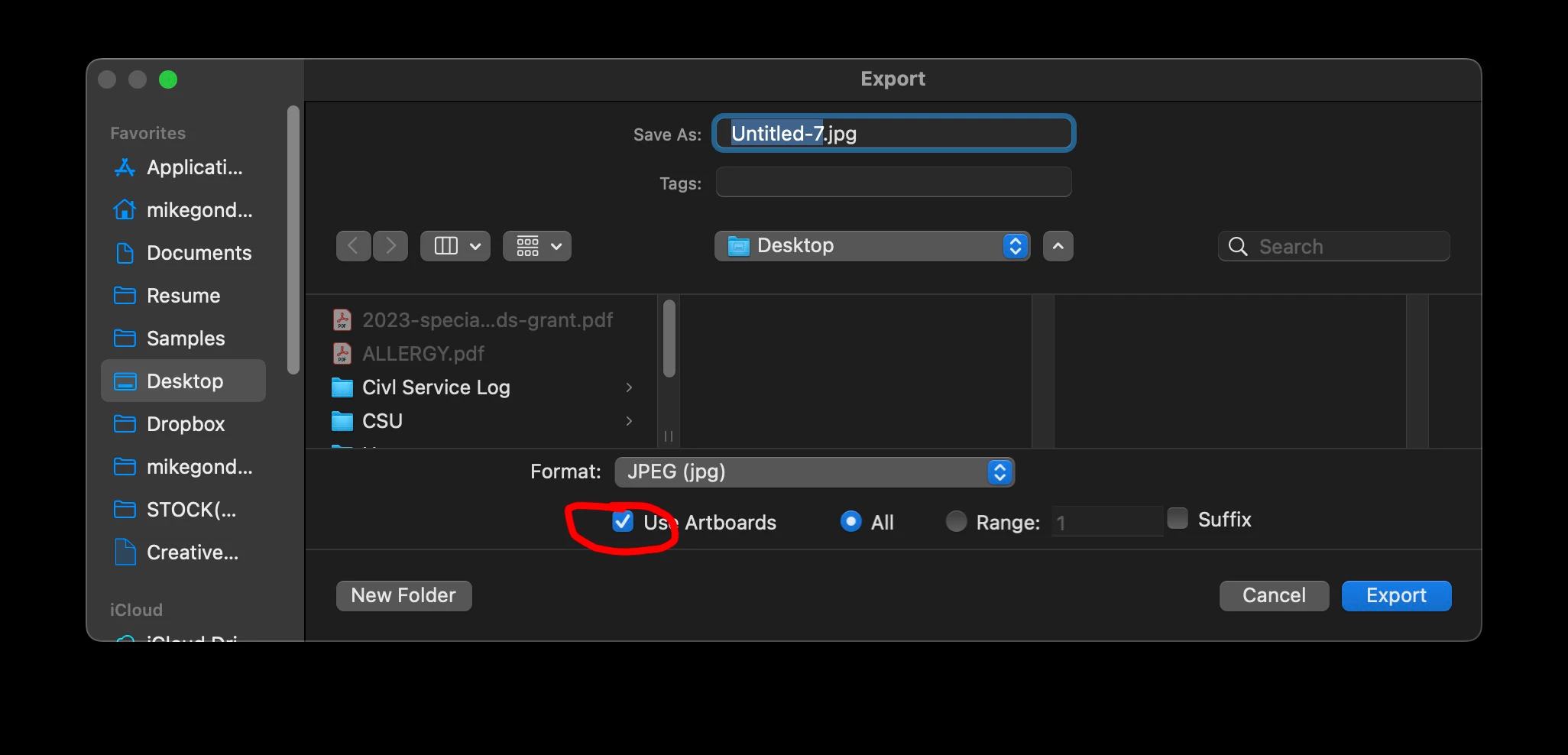
Task: Open Applications in the sidebar
Action: pyautogui.click(x=183, y=167)
